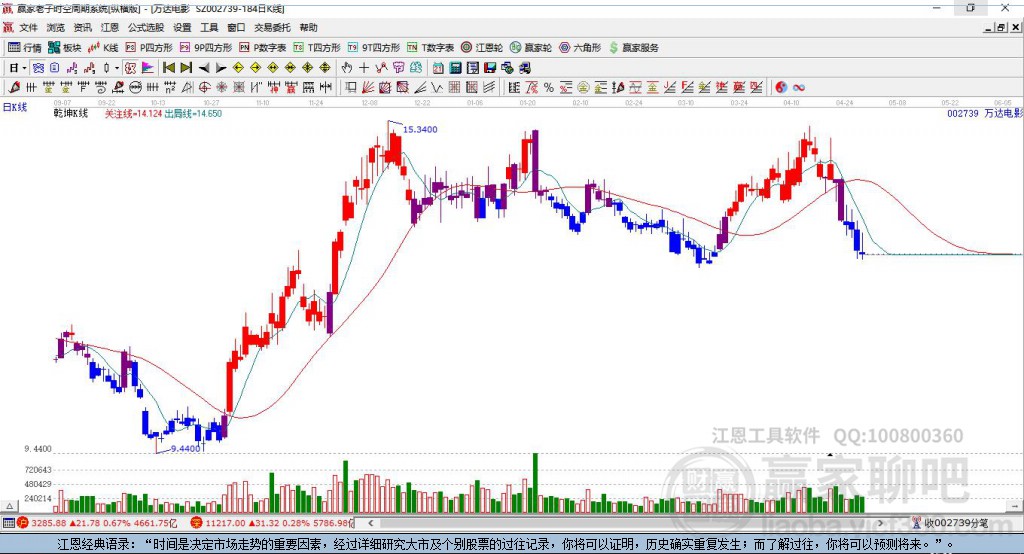Click the yin-yang Taiji icon

click(x=781, y=88)
